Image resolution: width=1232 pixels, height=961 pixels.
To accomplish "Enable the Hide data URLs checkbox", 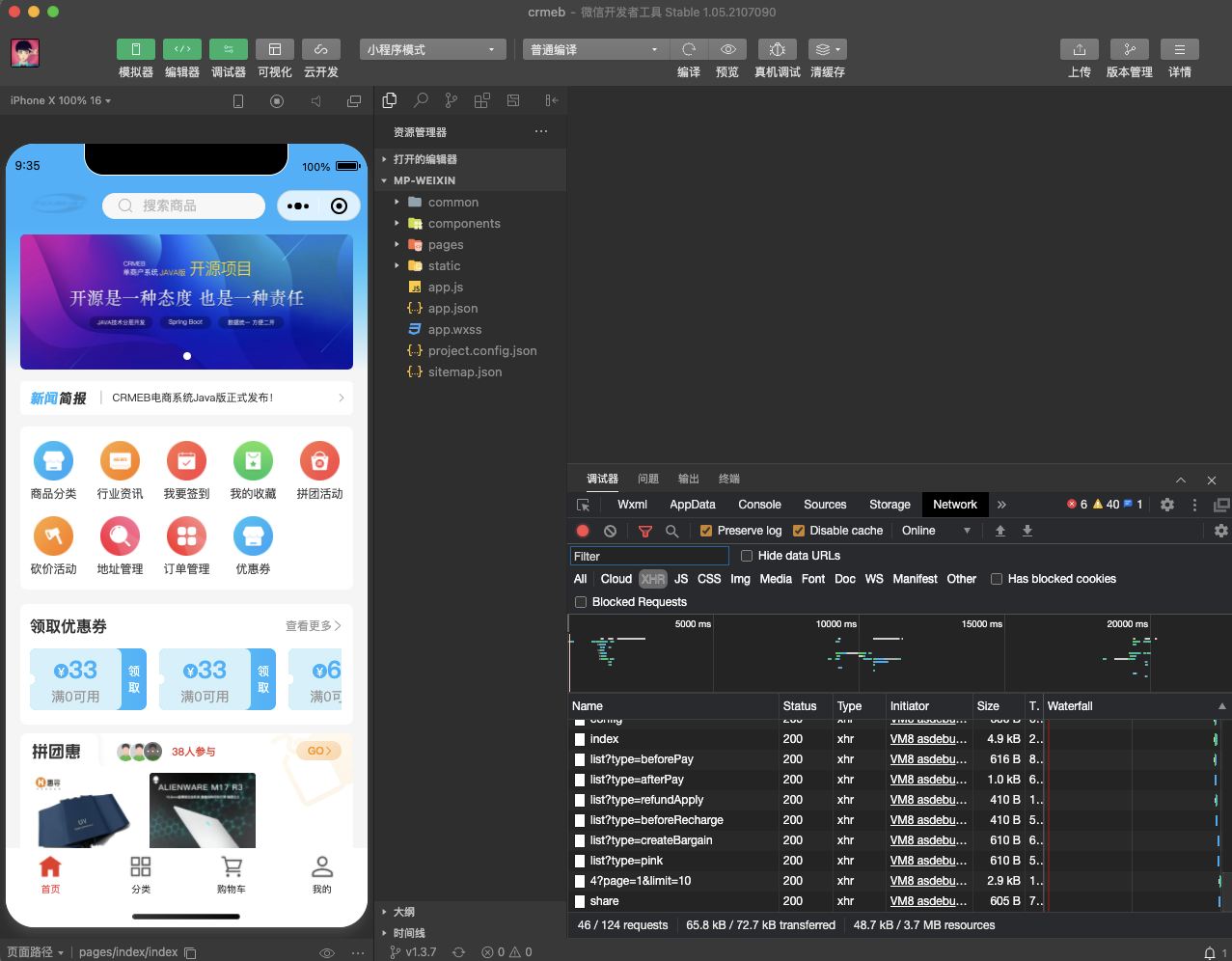I will (x=747, y=556).
